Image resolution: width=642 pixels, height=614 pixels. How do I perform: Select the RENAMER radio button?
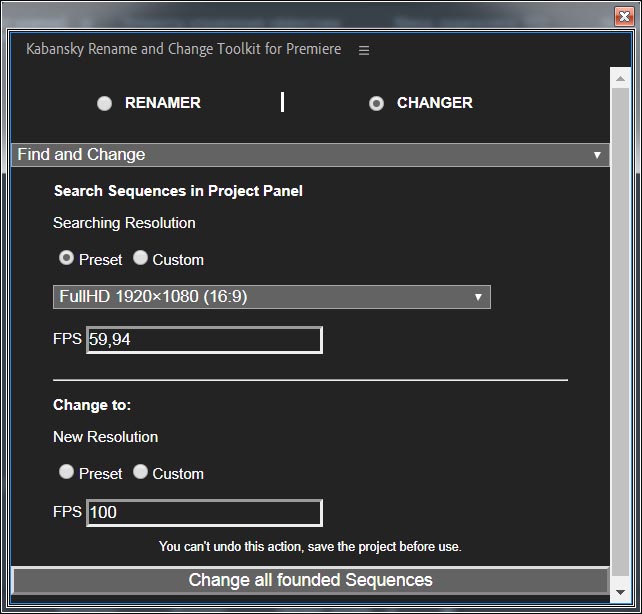104,103
